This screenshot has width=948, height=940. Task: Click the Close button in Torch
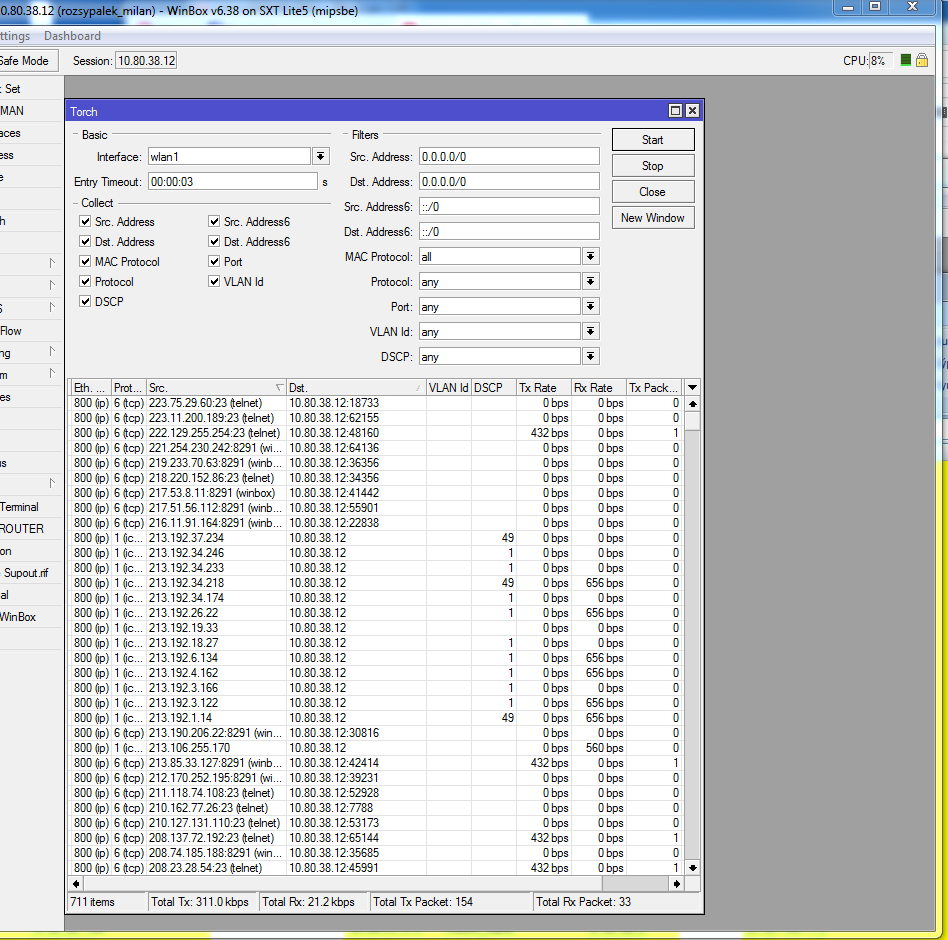click(653, 192)
